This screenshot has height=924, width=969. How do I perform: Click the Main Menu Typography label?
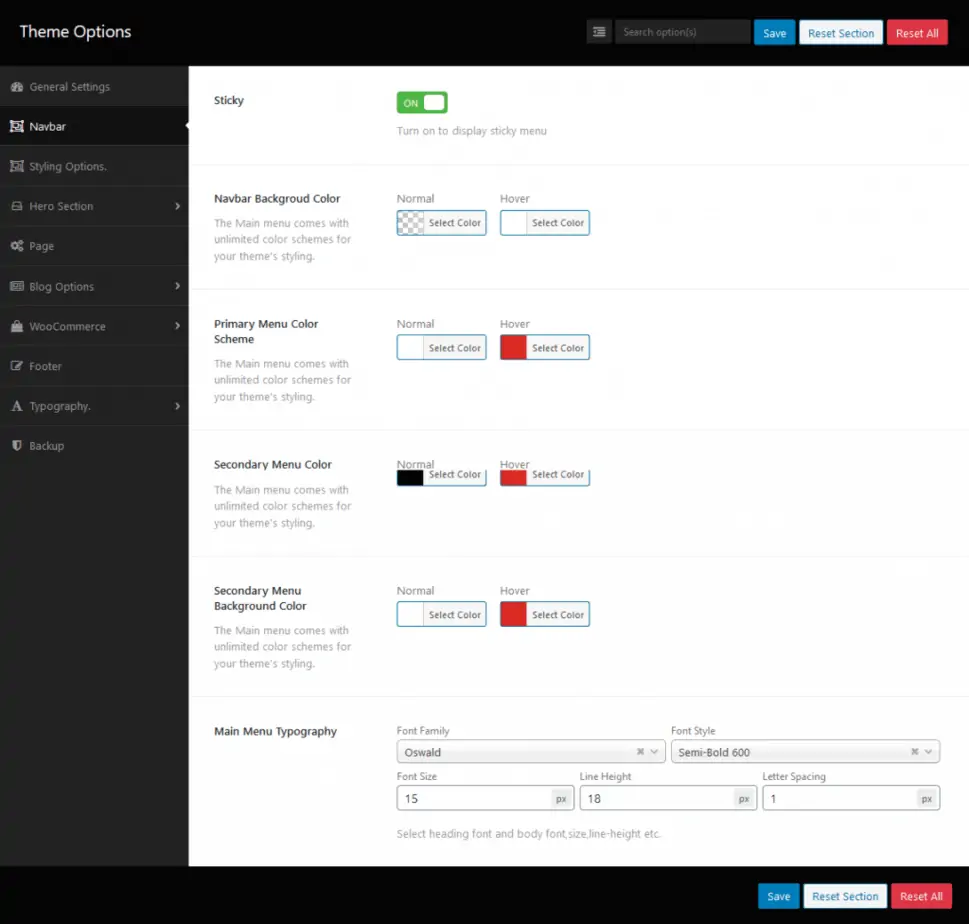tap(275, 731)
